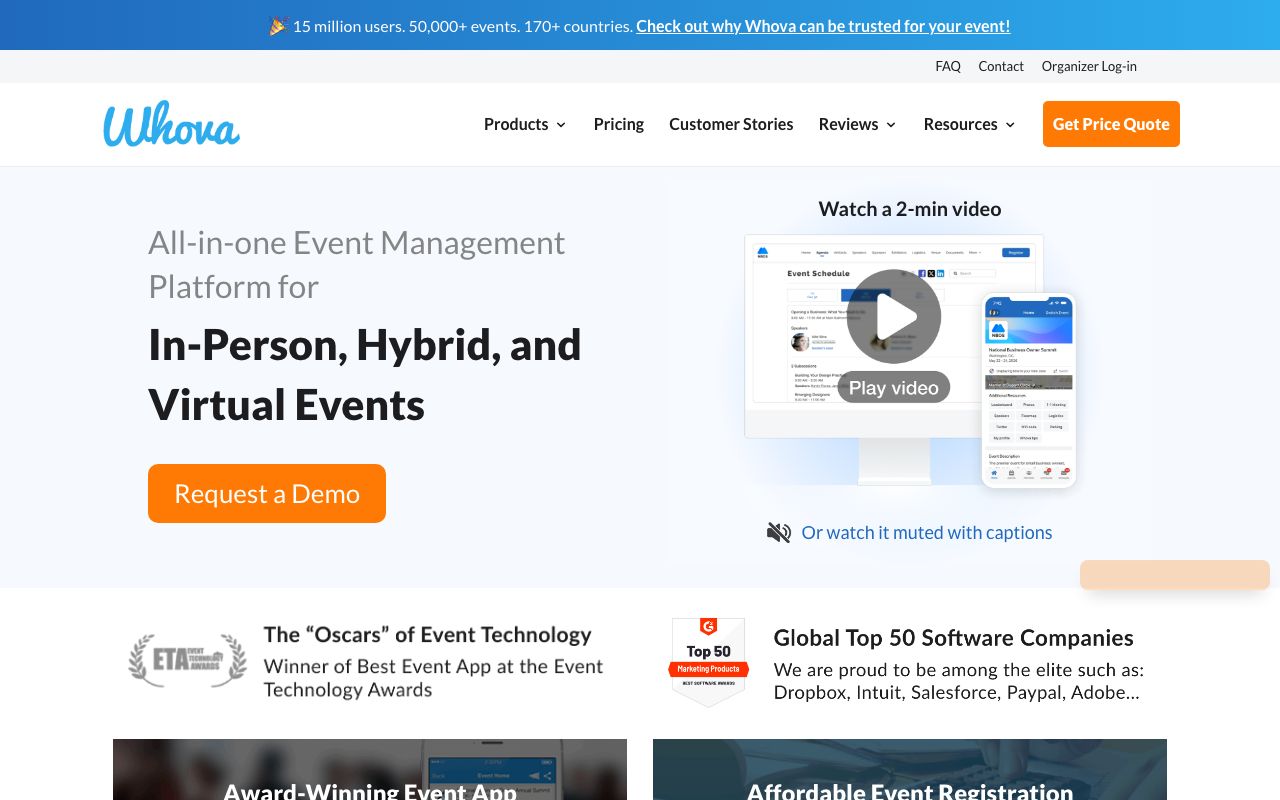The height and width of the screenshot is (800, 1280).
Task: Tap the Home icon on the phone mockup
Action: 994,473
